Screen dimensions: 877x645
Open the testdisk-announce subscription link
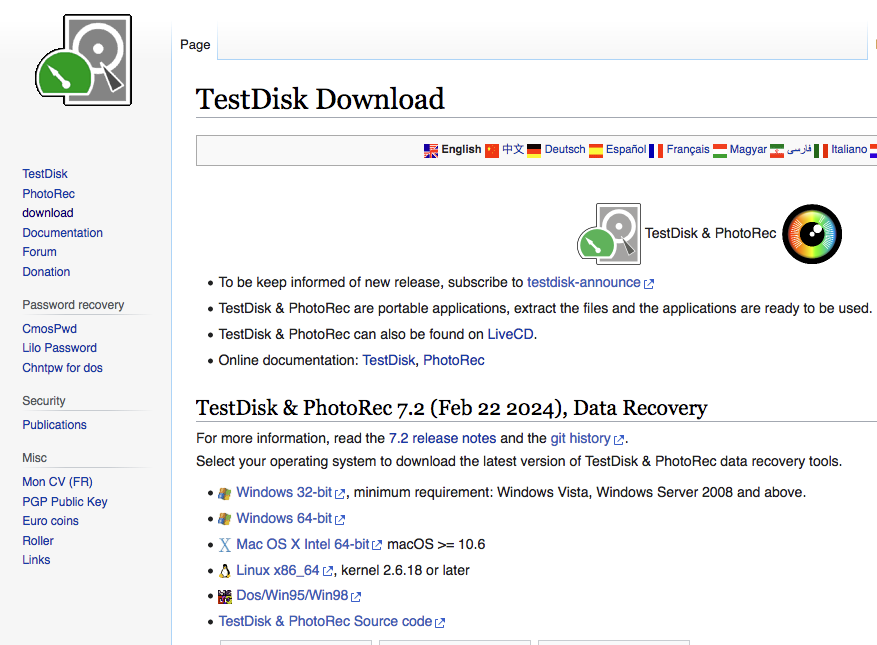pyautogui.click(x=583, y=283)
